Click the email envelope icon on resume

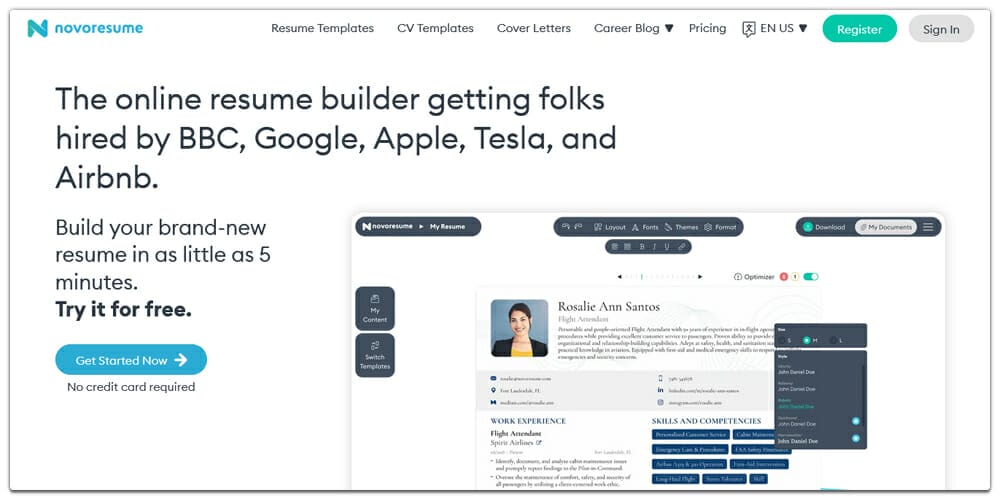pos(493,378)
